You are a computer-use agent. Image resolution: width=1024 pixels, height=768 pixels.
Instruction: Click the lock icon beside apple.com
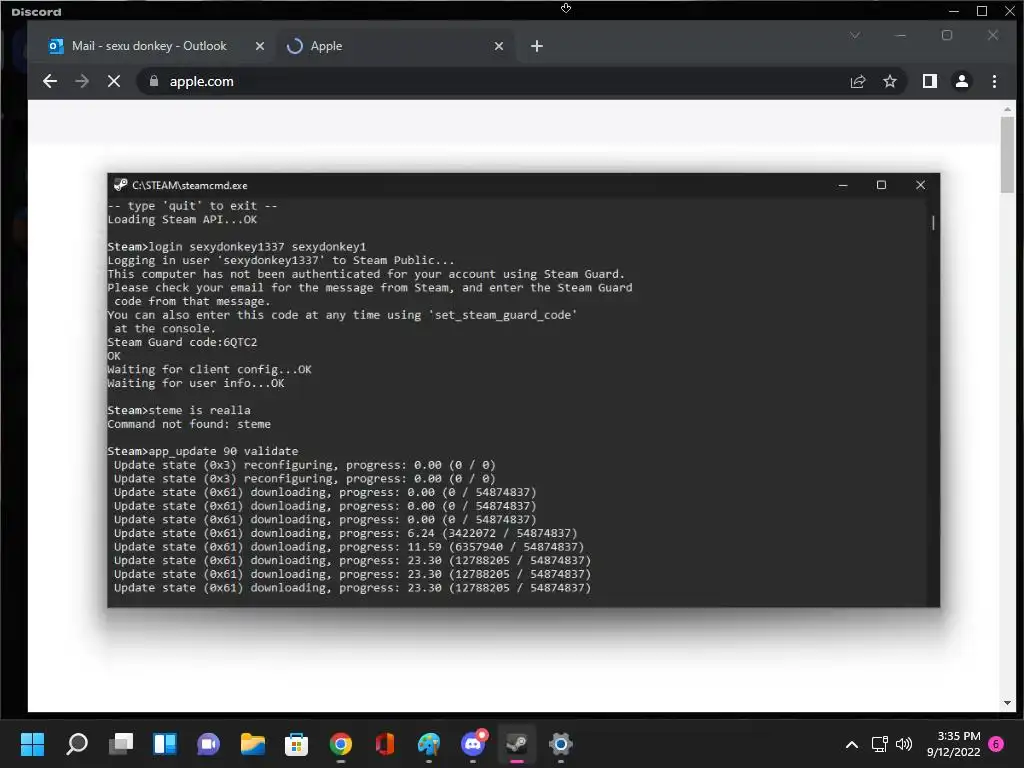(153, 81)
